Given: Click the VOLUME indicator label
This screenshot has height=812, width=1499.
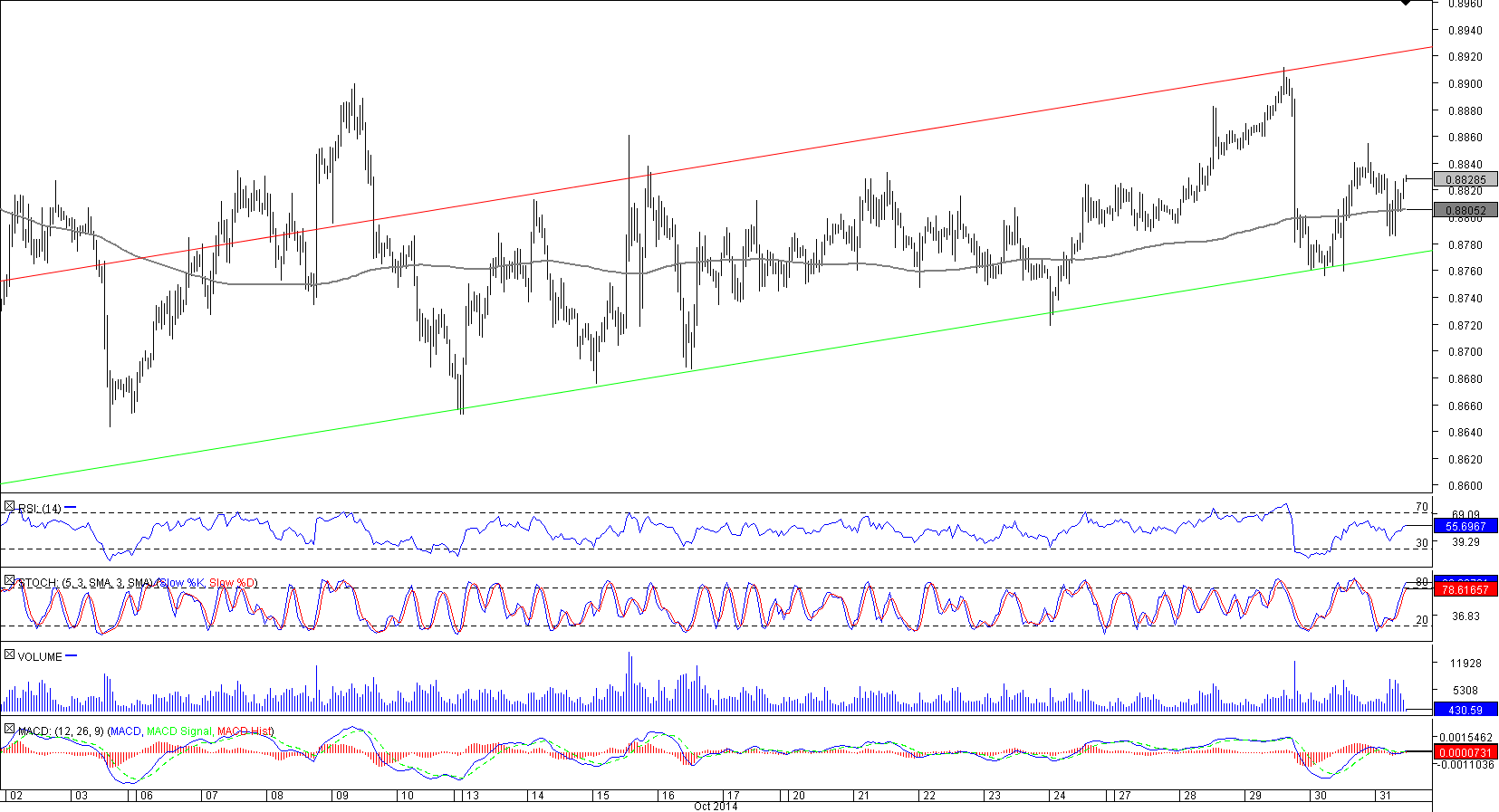Looking at the screenshot, I should coord(40,657).
